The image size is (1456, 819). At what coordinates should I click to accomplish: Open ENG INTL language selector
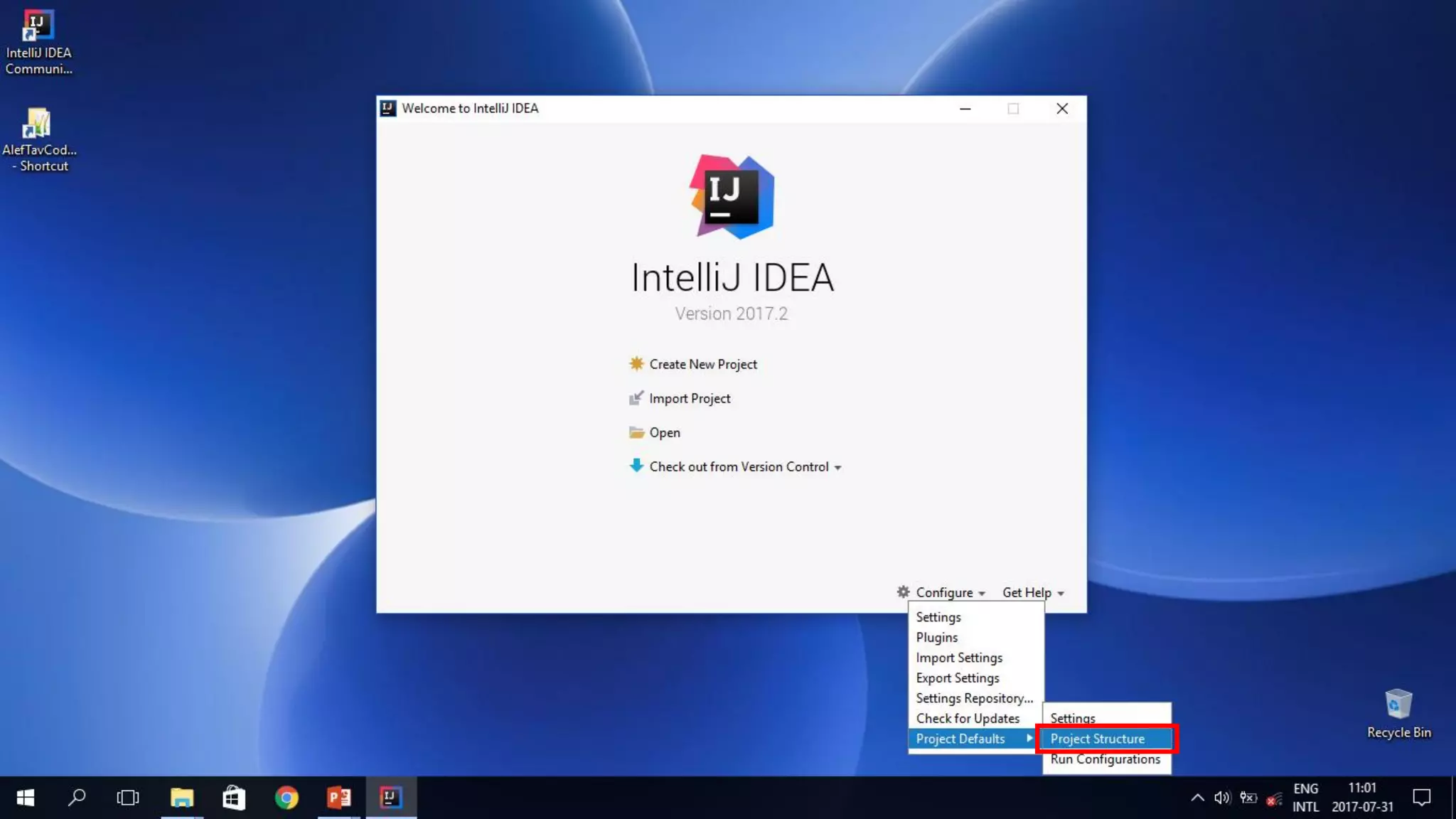click(1305, 798)
